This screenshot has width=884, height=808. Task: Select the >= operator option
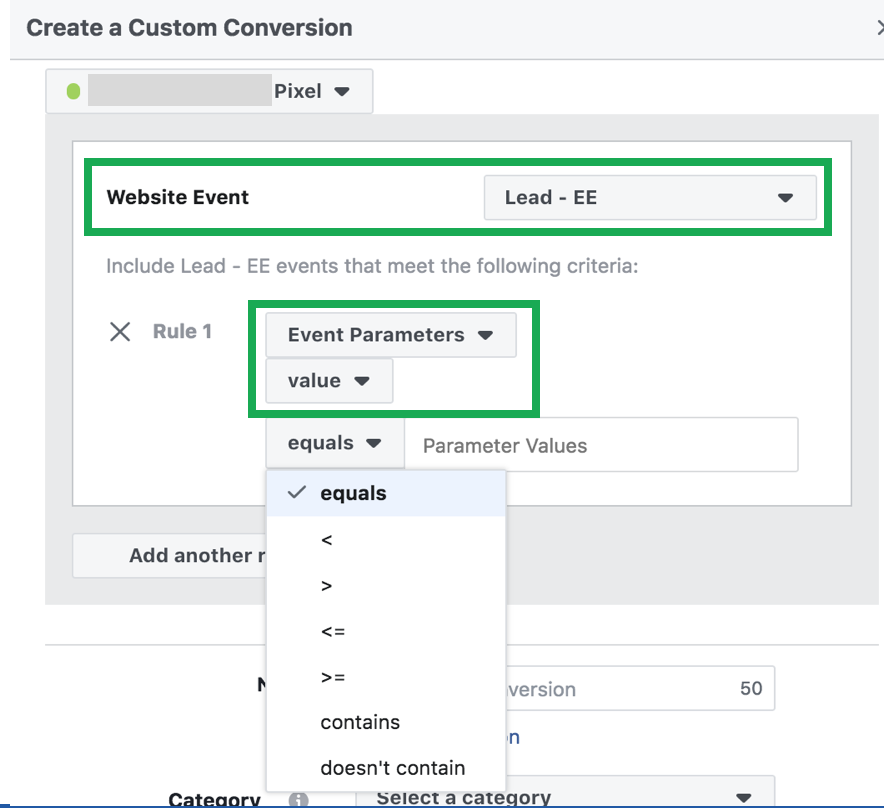pyautogui.click(x=332, y=678)
